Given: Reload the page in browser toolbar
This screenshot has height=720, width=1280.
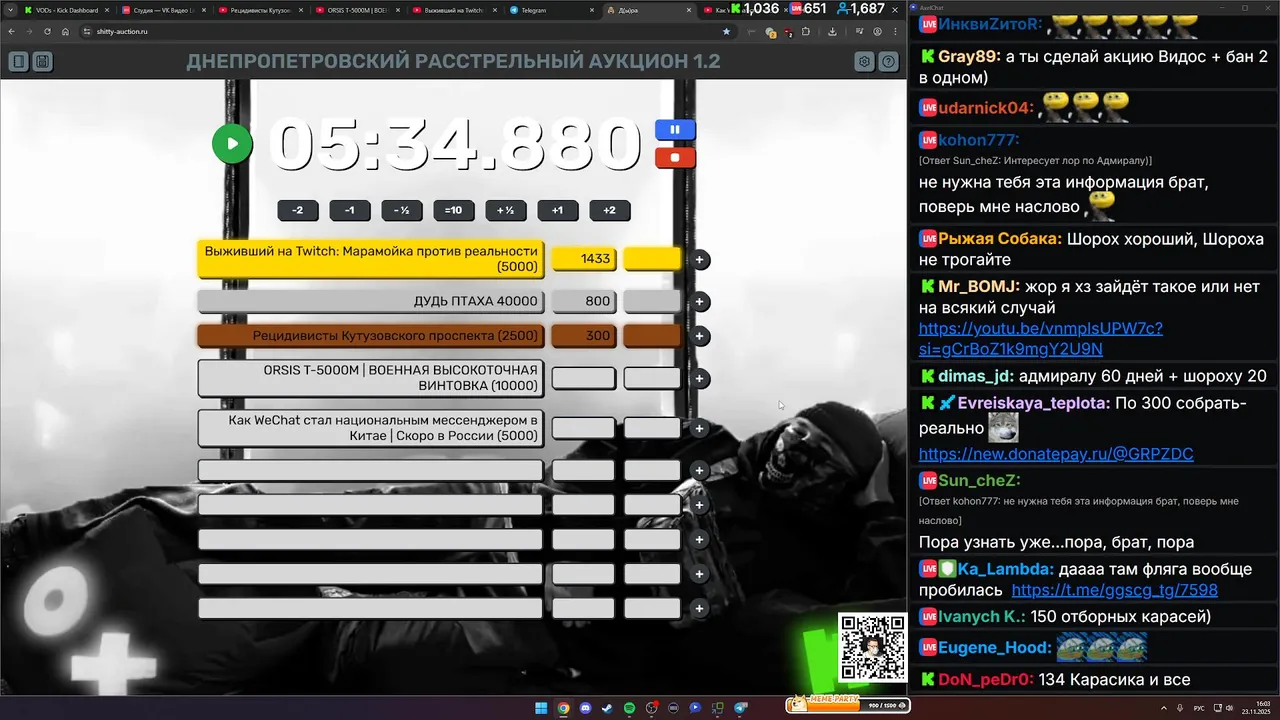Looking at the screenshot, I should [x=47, y=31].
